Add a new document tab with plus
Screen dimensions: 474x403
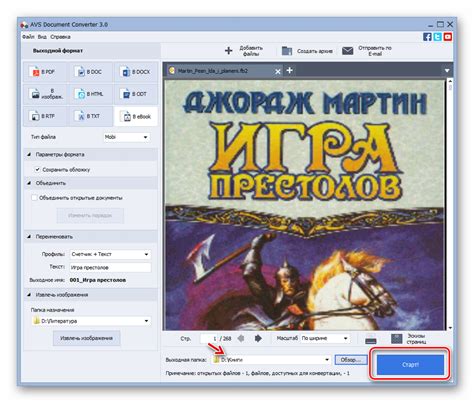(290, 70)
